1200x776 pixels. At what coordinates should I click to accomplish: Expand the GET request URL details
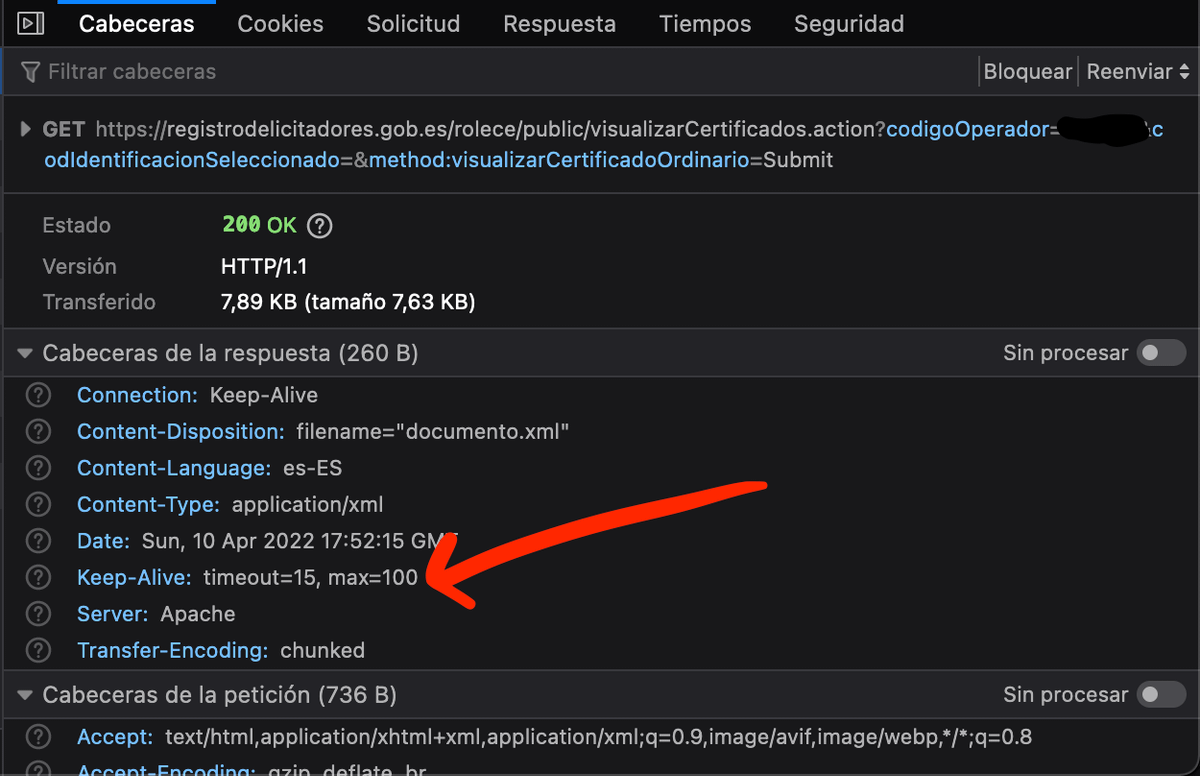(x=25, y=130)
